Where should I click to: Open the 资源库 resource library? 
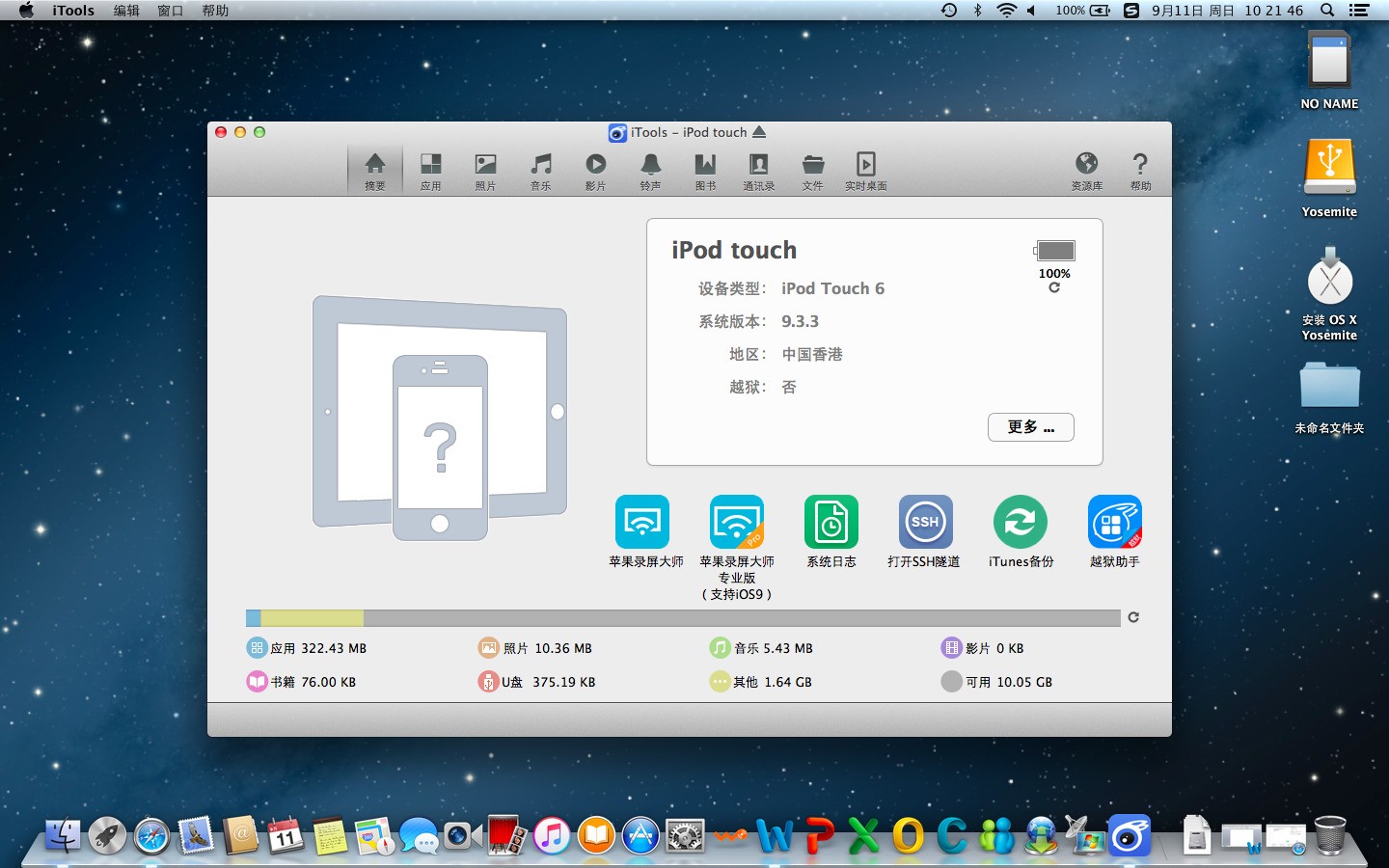pyautogui.click(x=1086, y=172)
